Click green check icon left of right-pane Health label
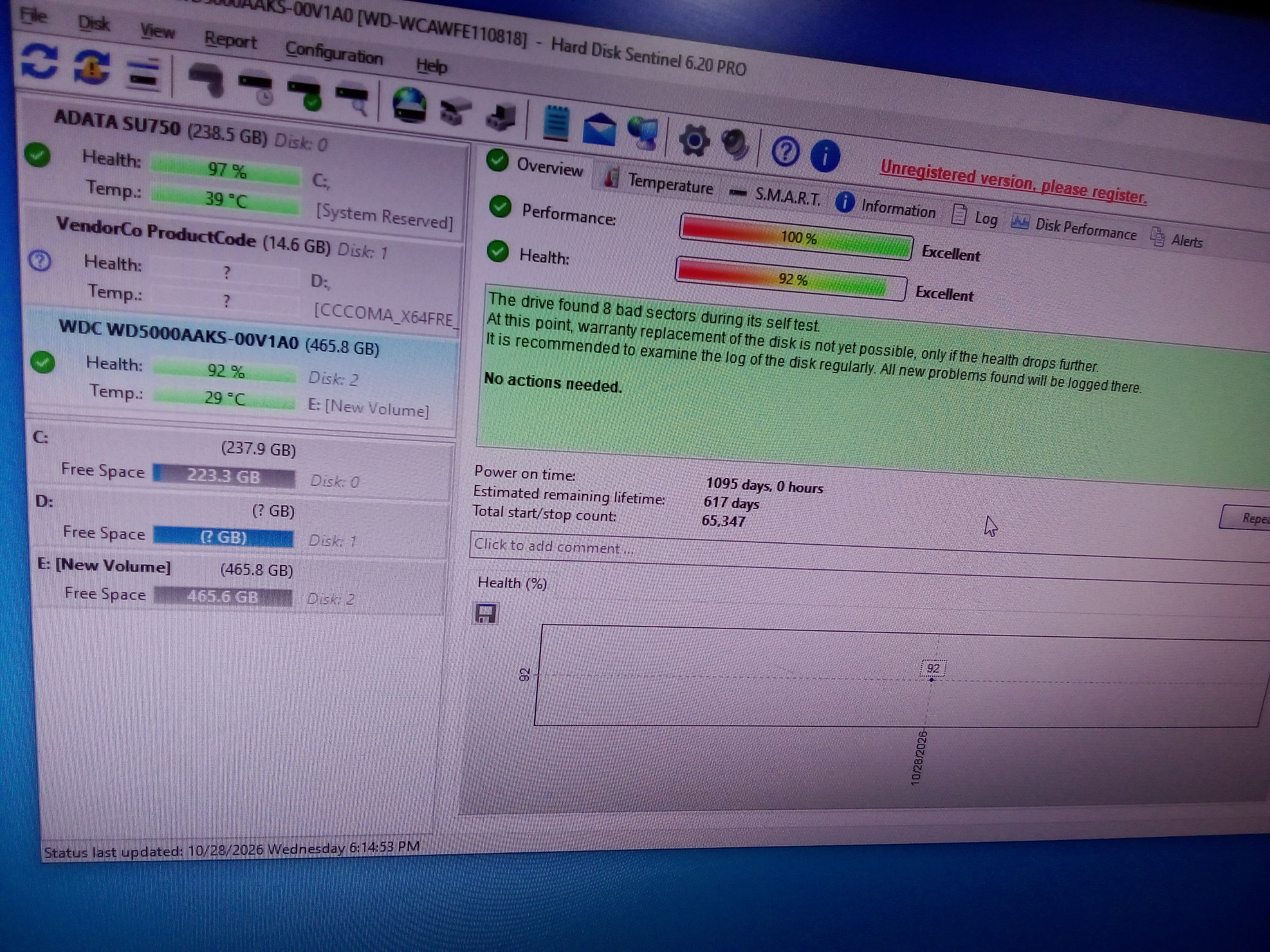Viewport: 1270px width, 952px height. tap(498, 251)
